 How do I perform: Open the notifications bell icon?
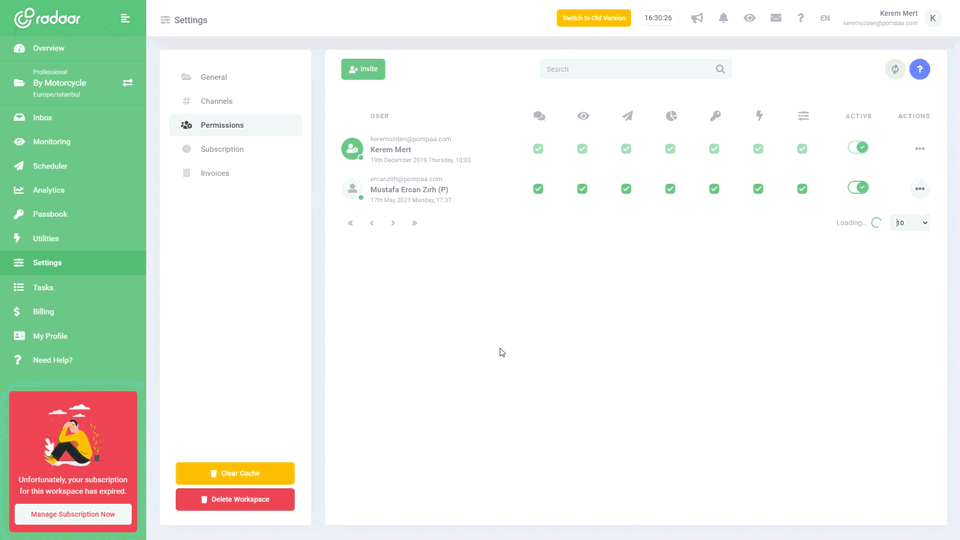(x=723, y=18)
